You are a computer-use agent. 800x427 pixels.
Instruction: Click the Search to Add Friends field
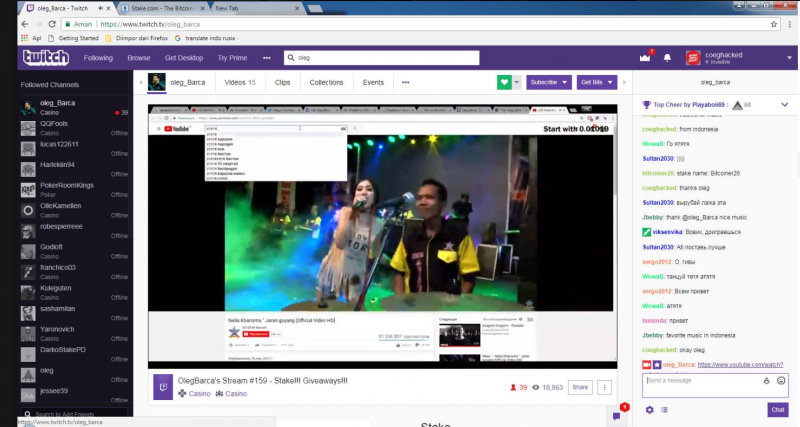[74, 414]
